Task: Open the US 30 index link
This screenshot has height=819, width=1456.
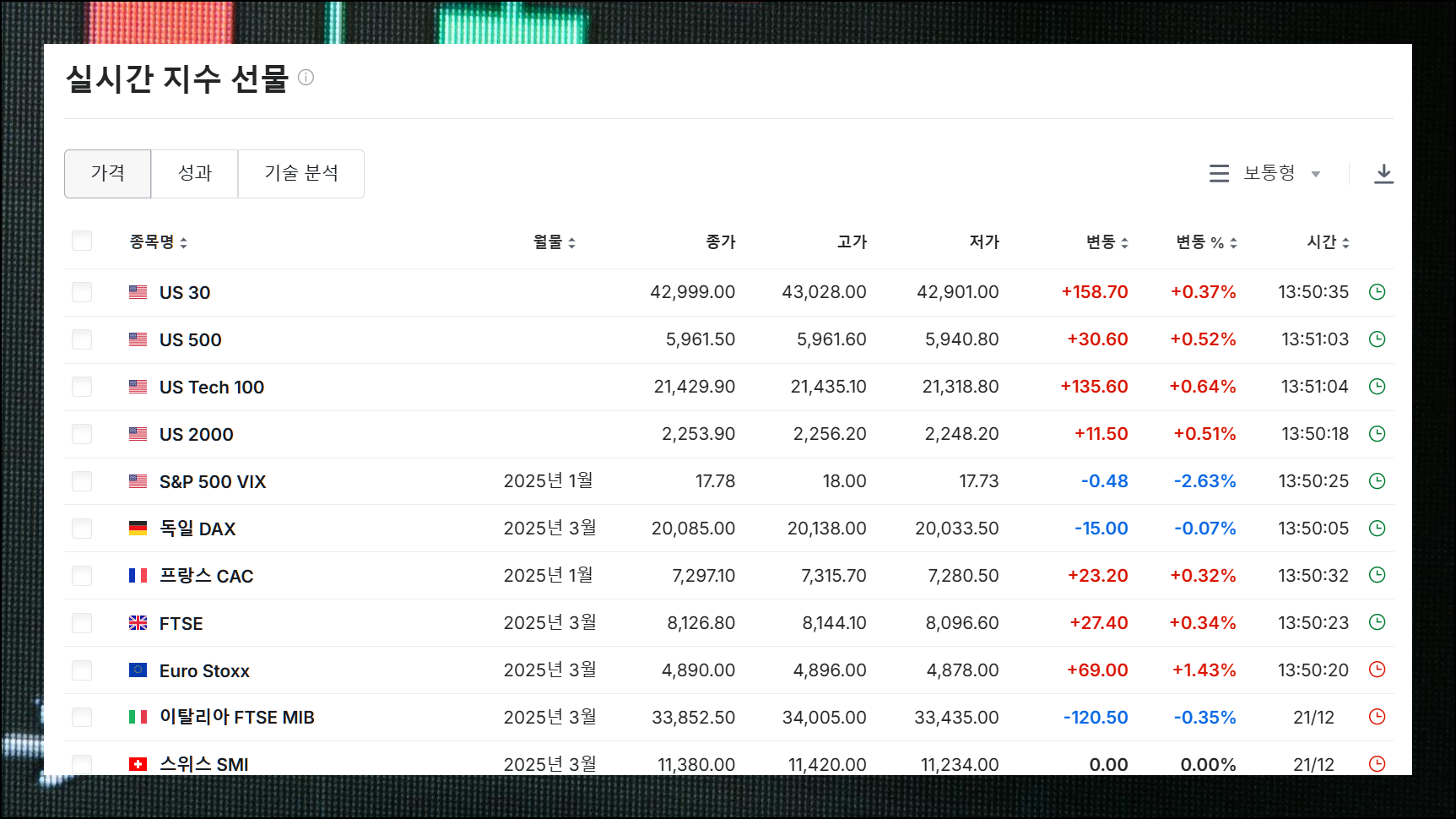Action: tap(185, 292)
